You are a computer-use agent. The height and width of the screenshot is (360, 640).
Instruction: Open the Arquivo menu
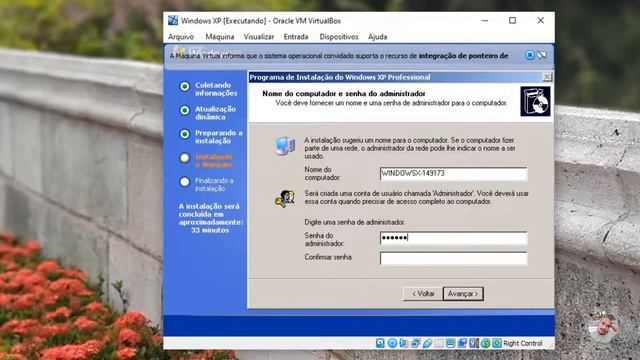click(181, 37)
